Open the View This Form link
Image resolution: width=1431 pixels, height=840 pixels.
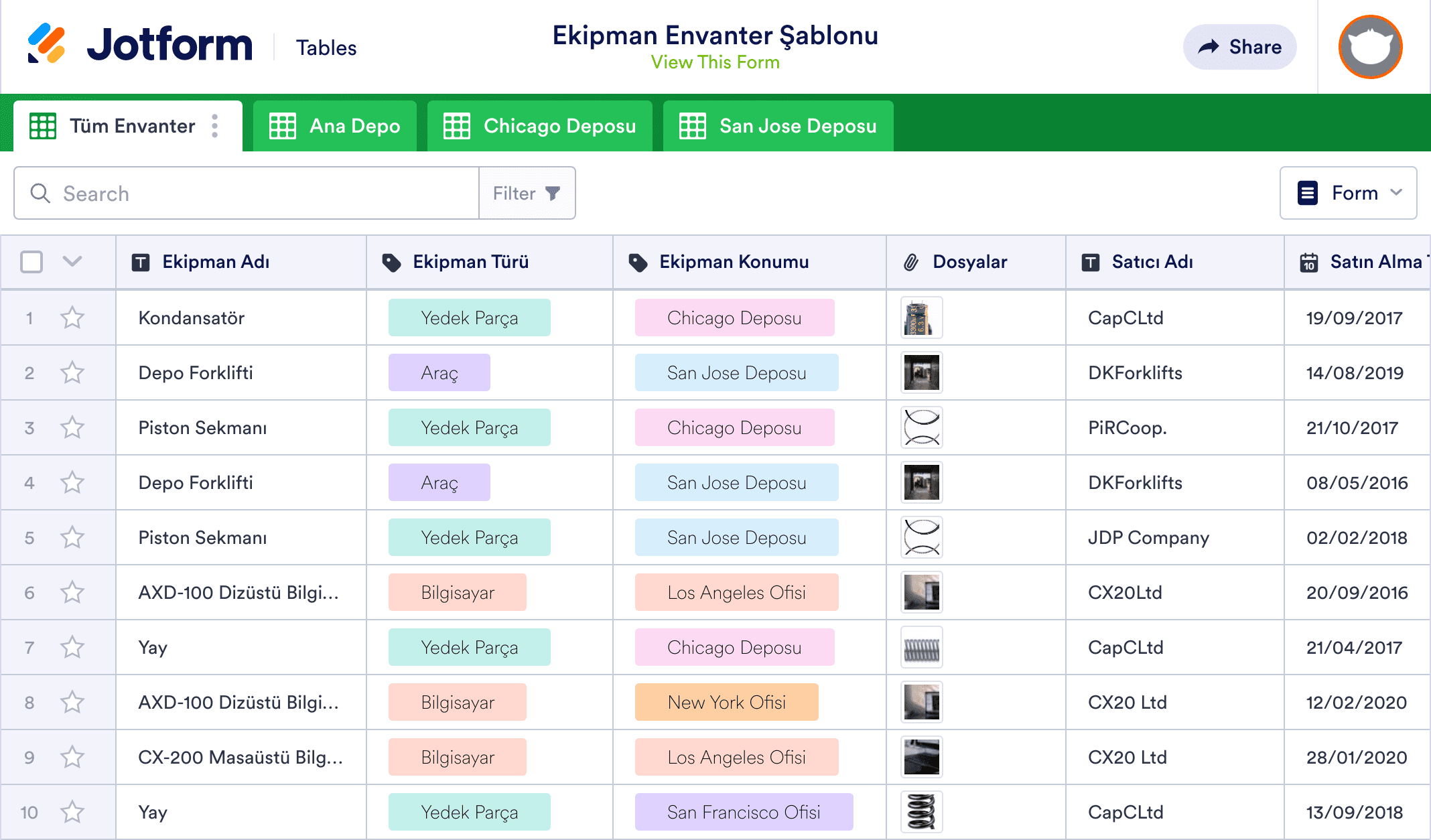(715, 62)
